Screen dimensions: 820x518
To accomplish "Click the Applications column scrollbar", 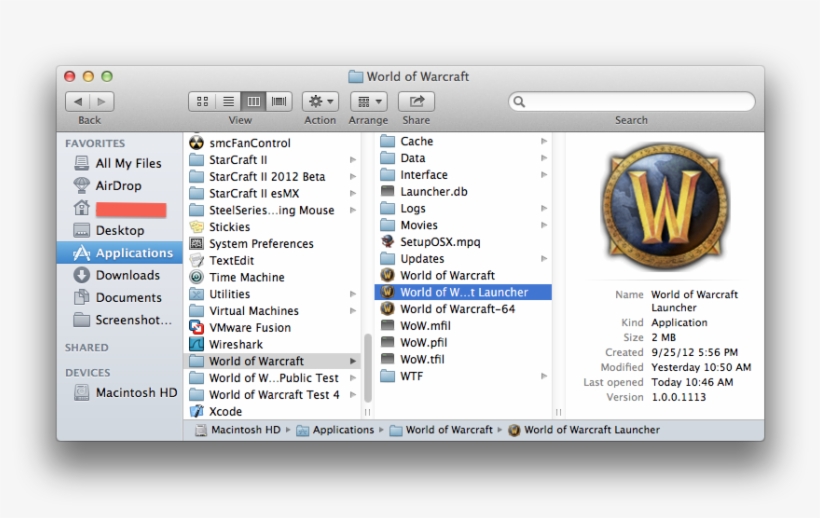I will (x=368, y=366).
